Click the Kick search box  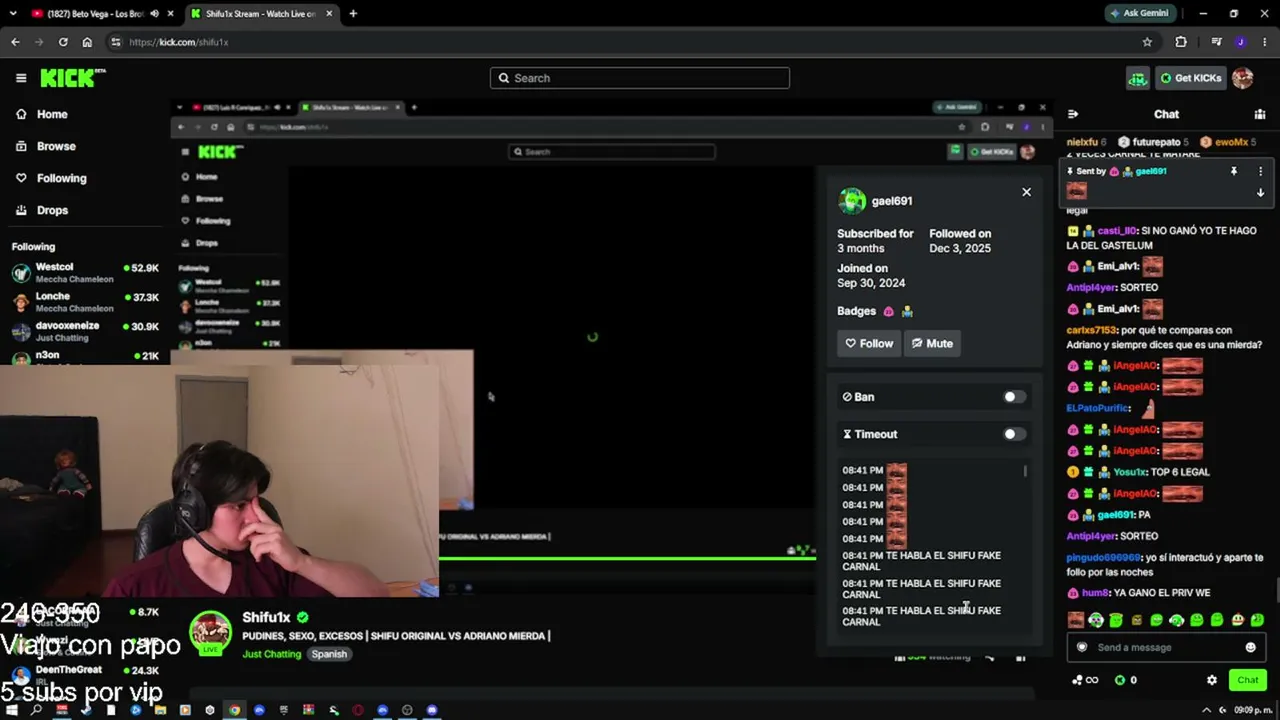coord(640,78)
